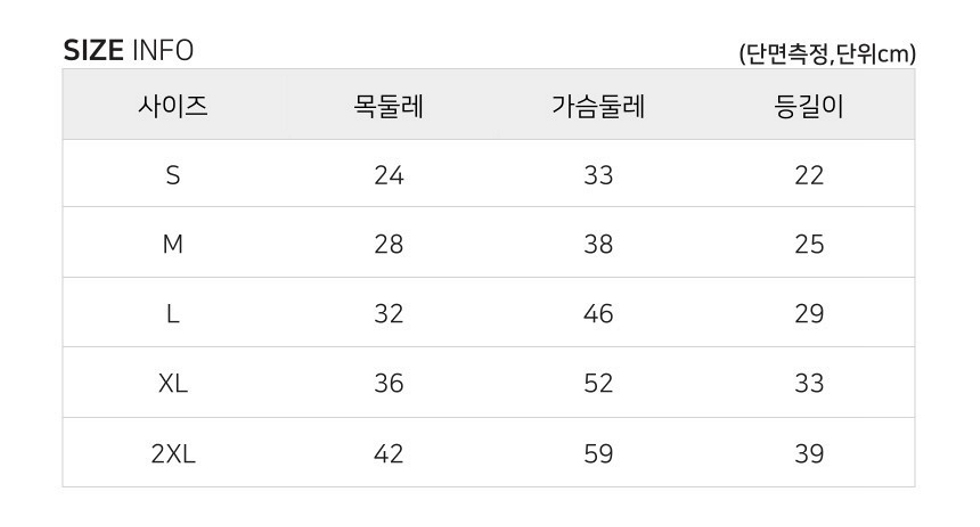The image size is (980, 527).
Task: Click chest value 46 for size L
Action: coord(598,313)
